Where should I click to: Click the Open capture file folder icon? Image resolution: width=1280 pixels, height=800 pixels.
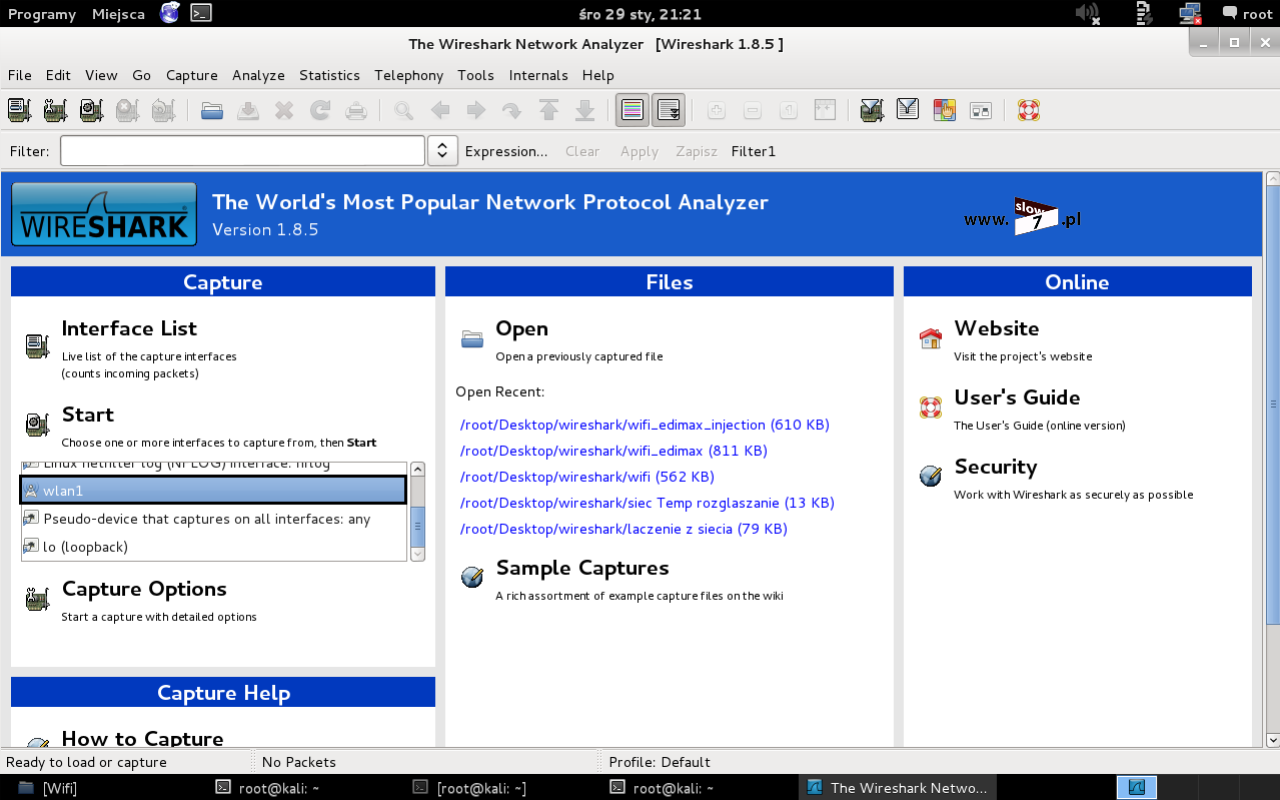pos(212,110)
